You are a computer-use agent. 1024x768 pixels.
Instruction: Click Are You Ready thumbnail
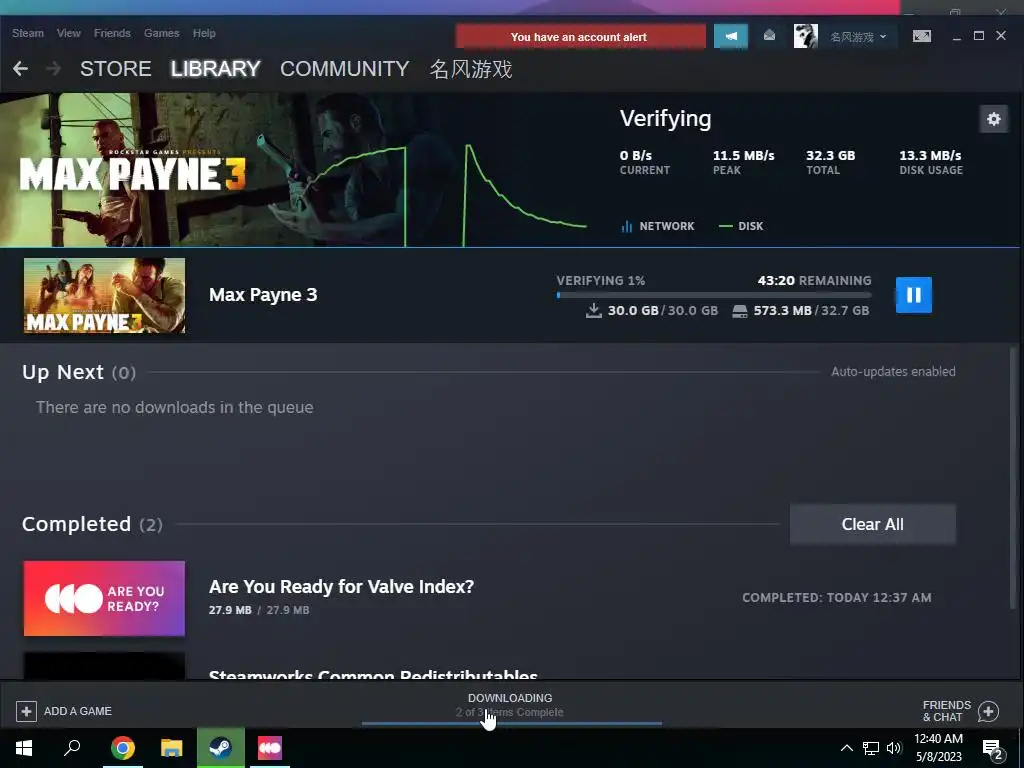[x=104, y=598]
